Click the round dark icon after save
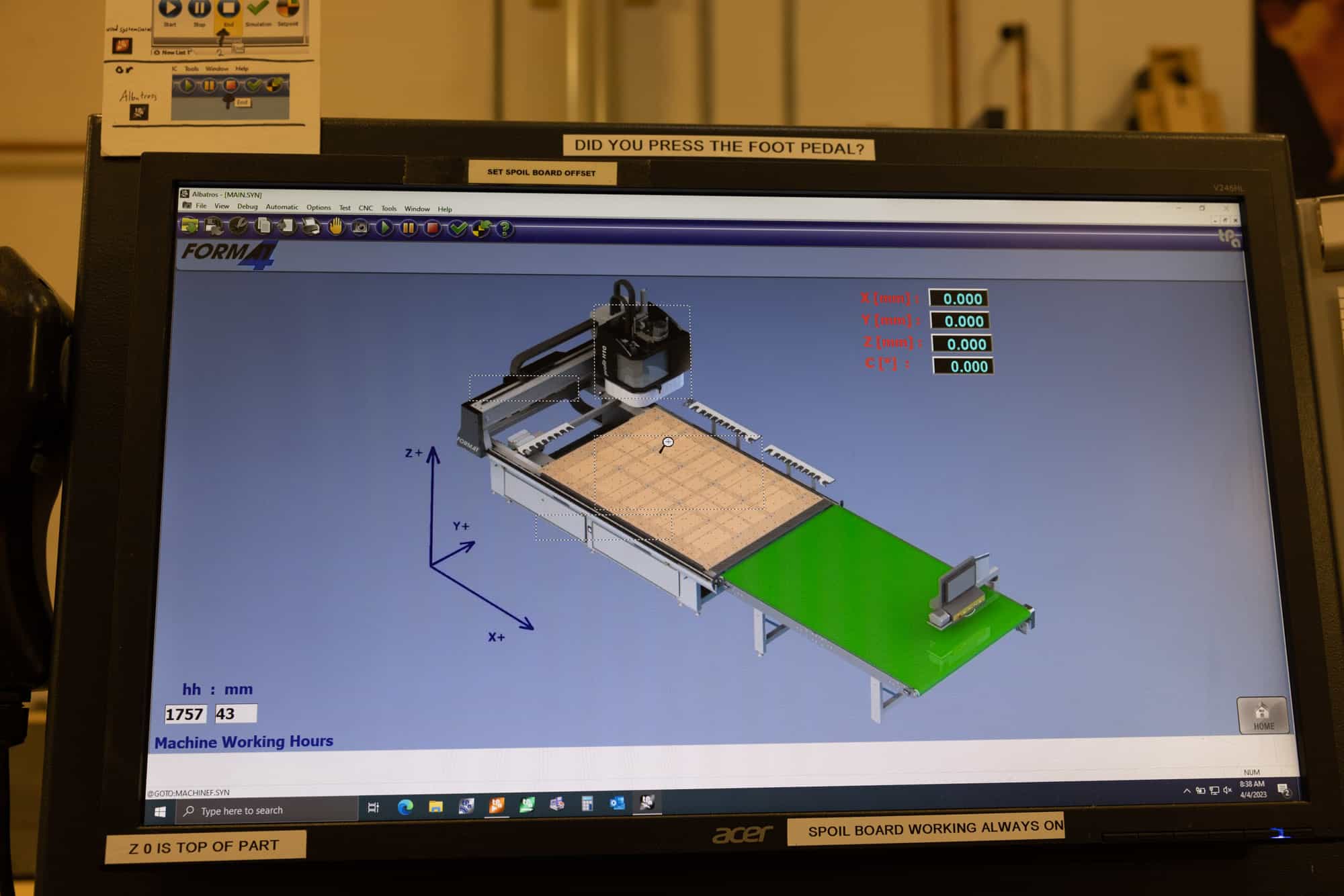The height and width of the screenshot is (896, 1344). [x=239, y=226]
